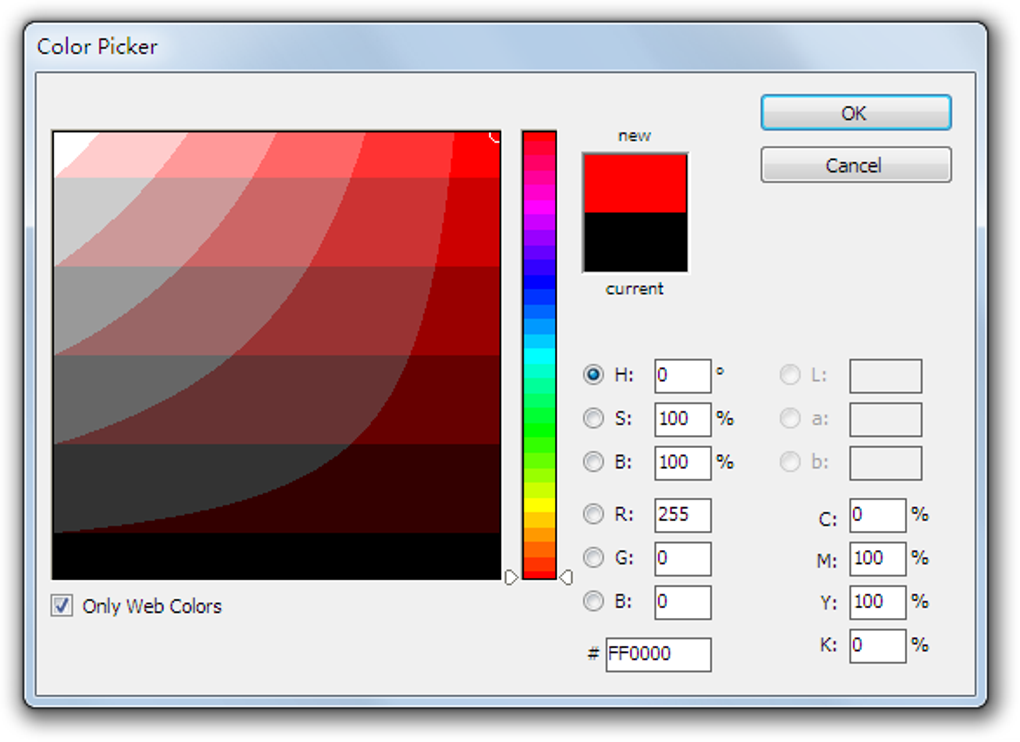Click the R value field showing 255
This screenshot has width=1020, height=742.
[682, 515]
